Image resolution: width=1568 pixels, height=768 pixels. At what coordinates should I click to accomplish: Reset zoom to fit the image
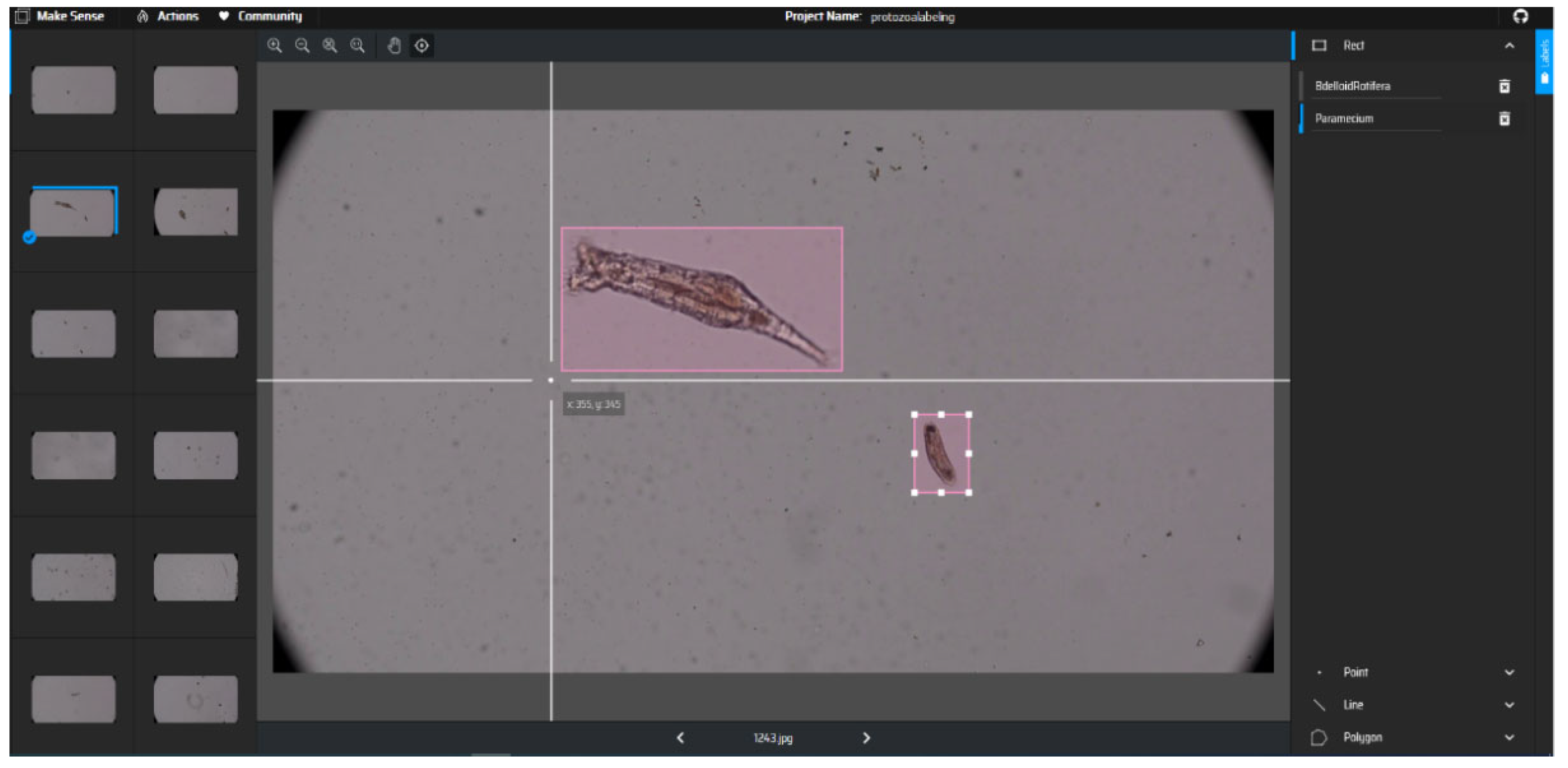pos(330,46)
